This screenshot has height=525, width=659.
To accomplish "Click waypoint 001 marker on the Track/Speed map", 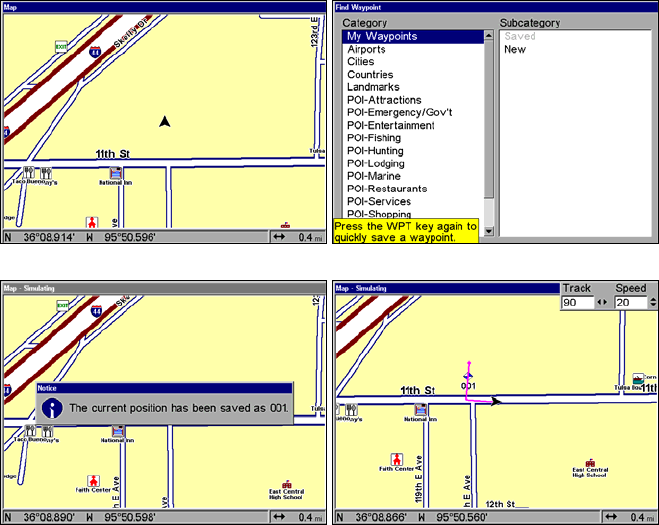I will (x=468, y=376).
